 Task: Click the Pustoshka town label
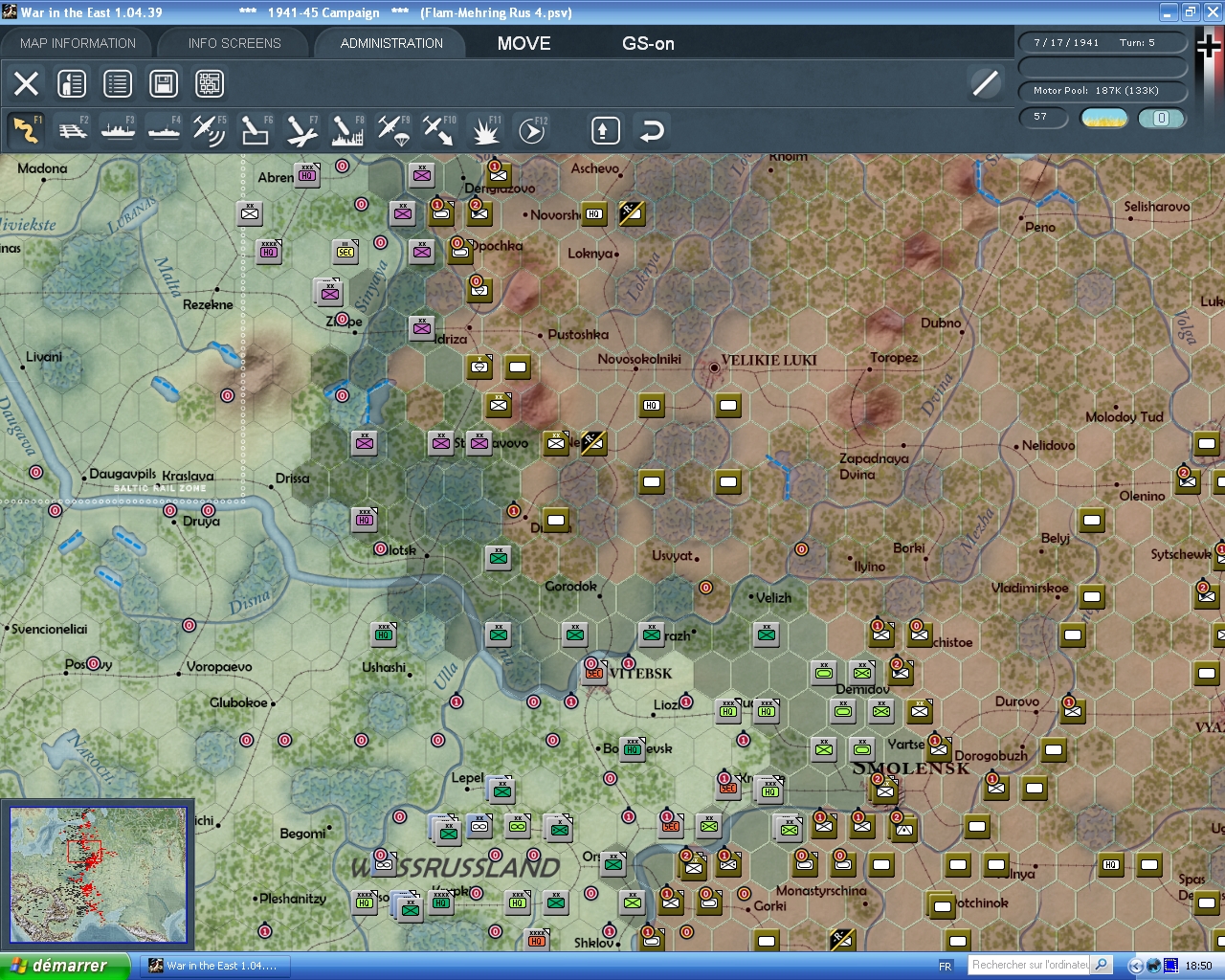578,335
